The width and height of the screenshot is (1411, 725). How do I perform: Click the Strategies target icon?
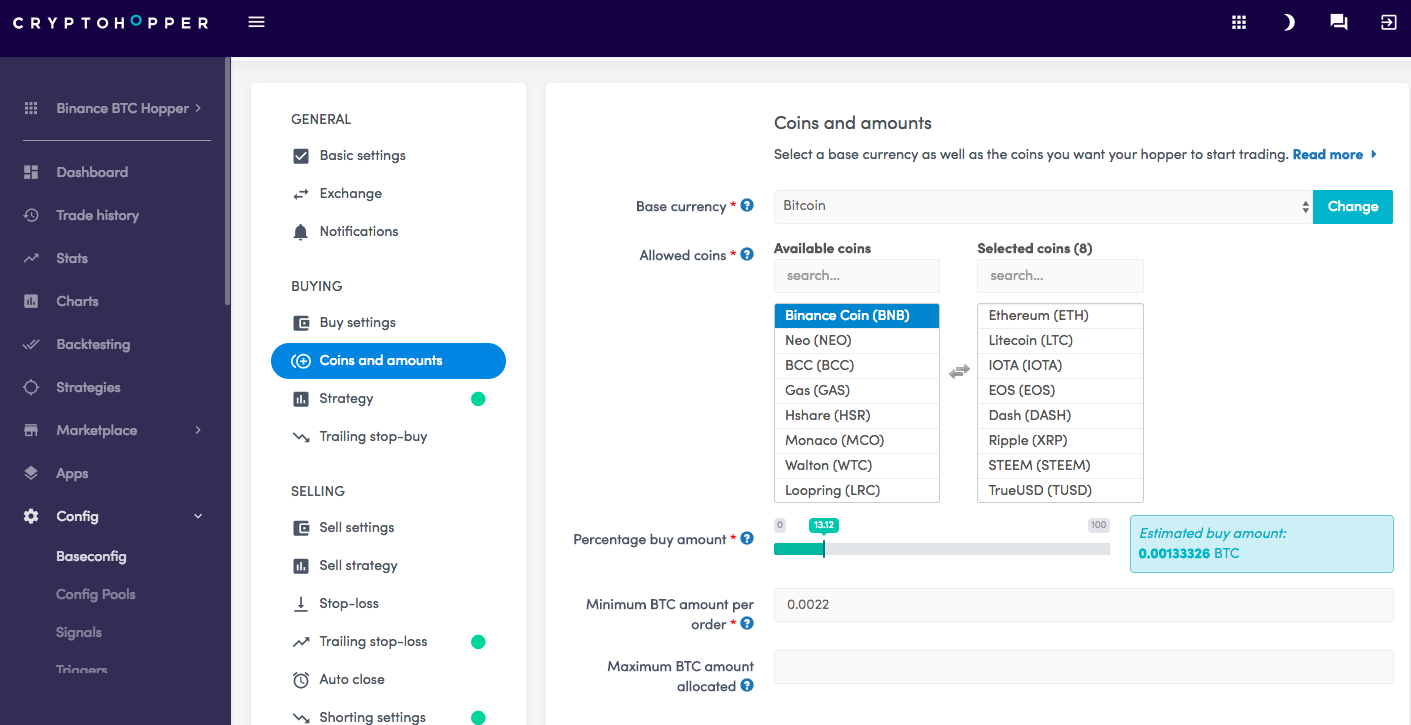(x=31, y=387)
